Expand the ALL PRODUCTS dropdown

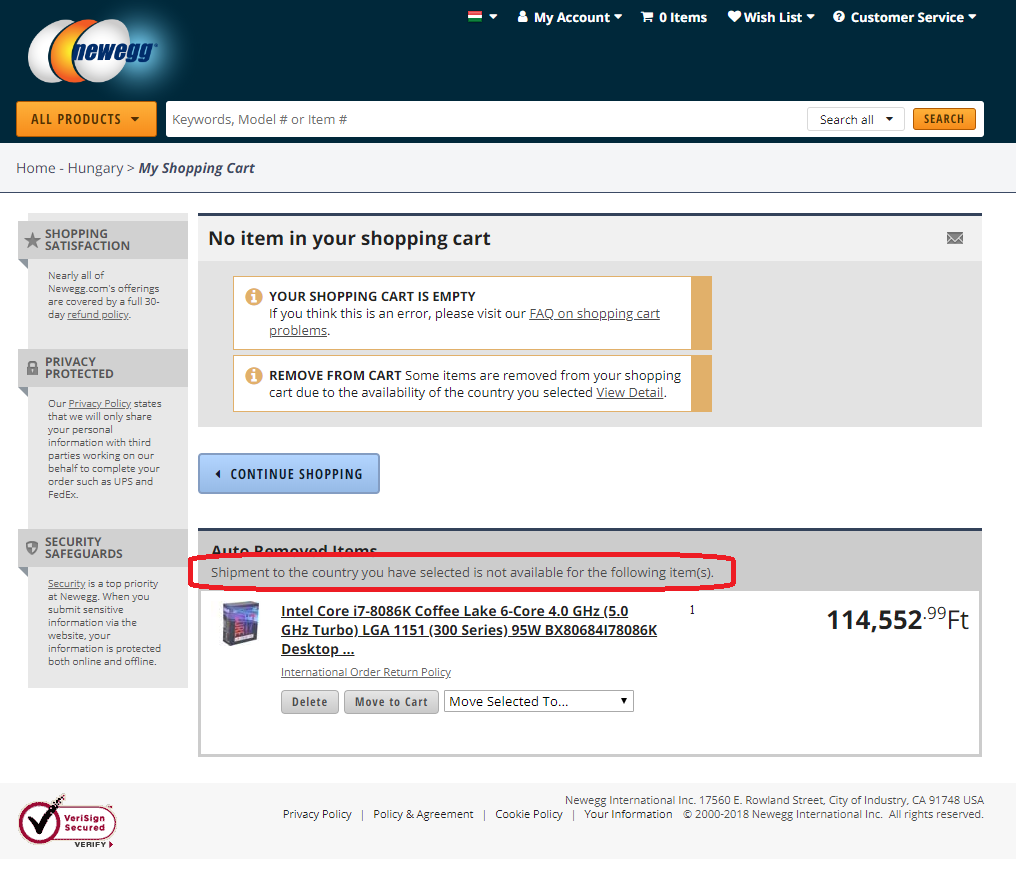tap(86, 119)
